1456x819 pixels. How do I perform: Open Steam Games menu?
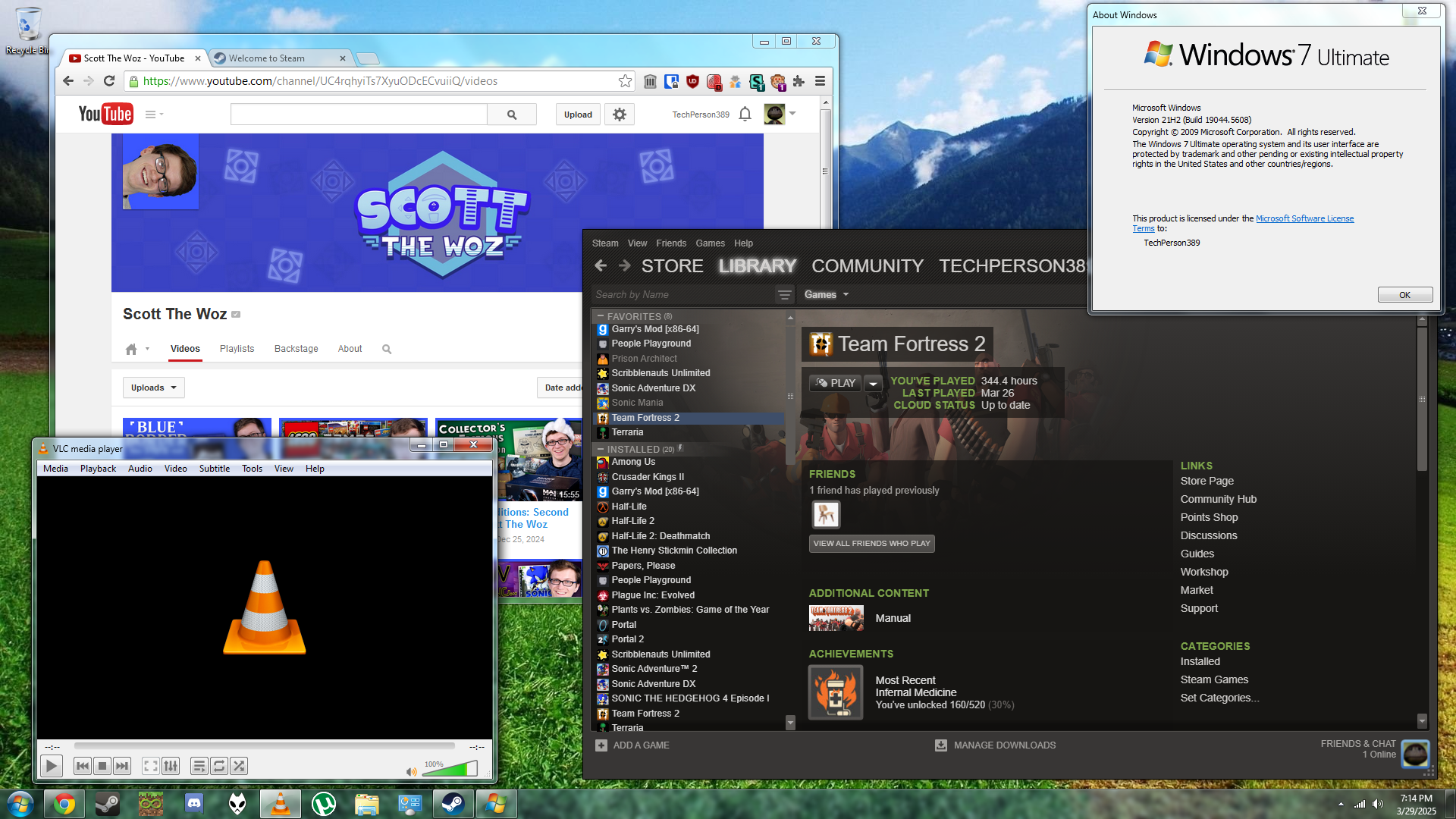[710, 243]
